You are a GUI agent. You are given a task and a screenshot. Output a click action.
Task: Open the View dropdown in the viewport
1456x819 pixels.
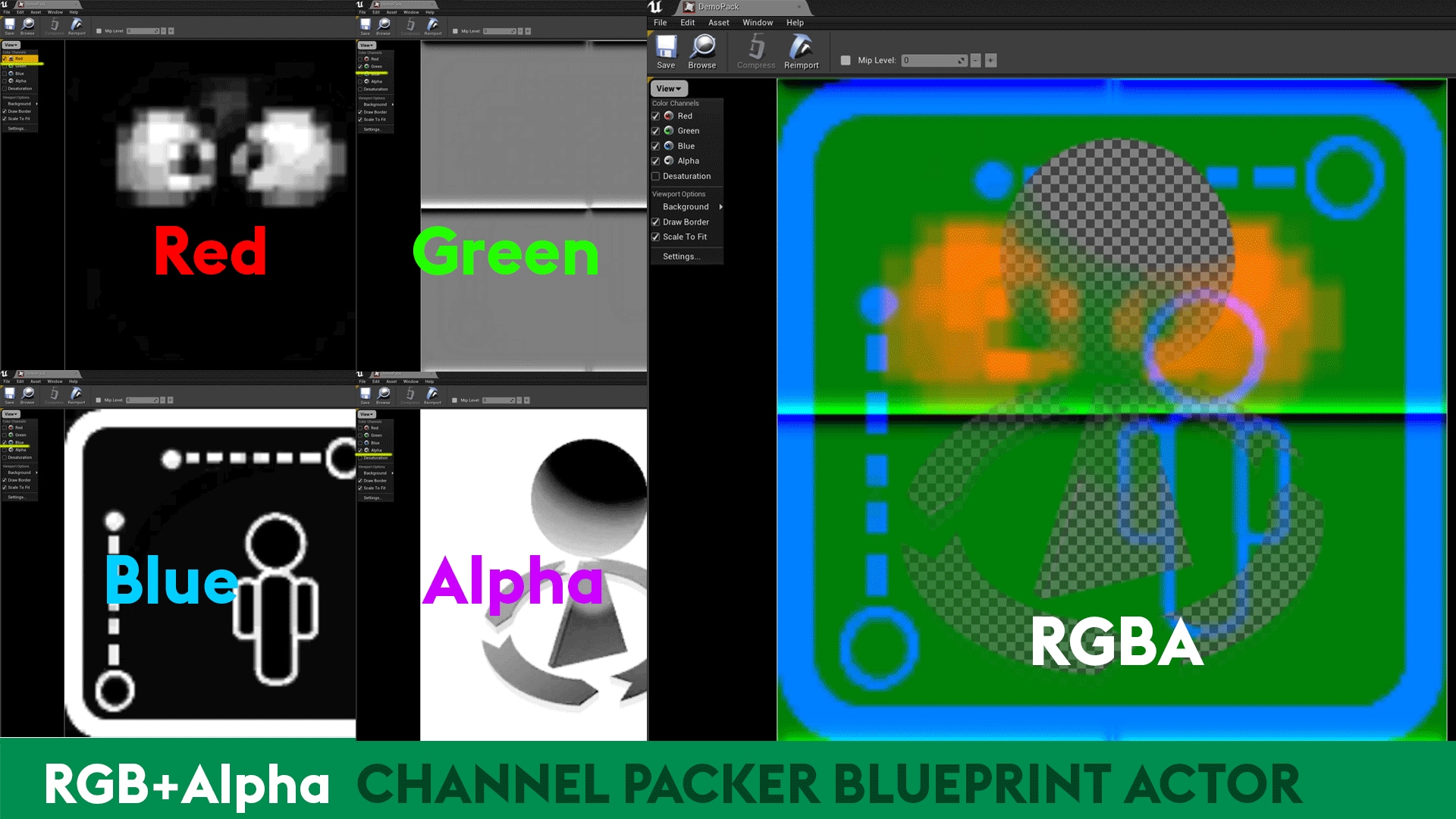point(667,89)
